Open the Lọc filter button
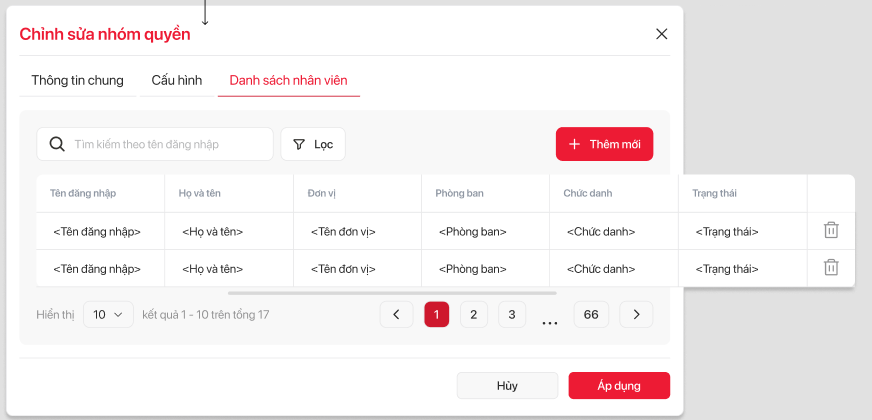872x420 pixels. click(313, 144)
